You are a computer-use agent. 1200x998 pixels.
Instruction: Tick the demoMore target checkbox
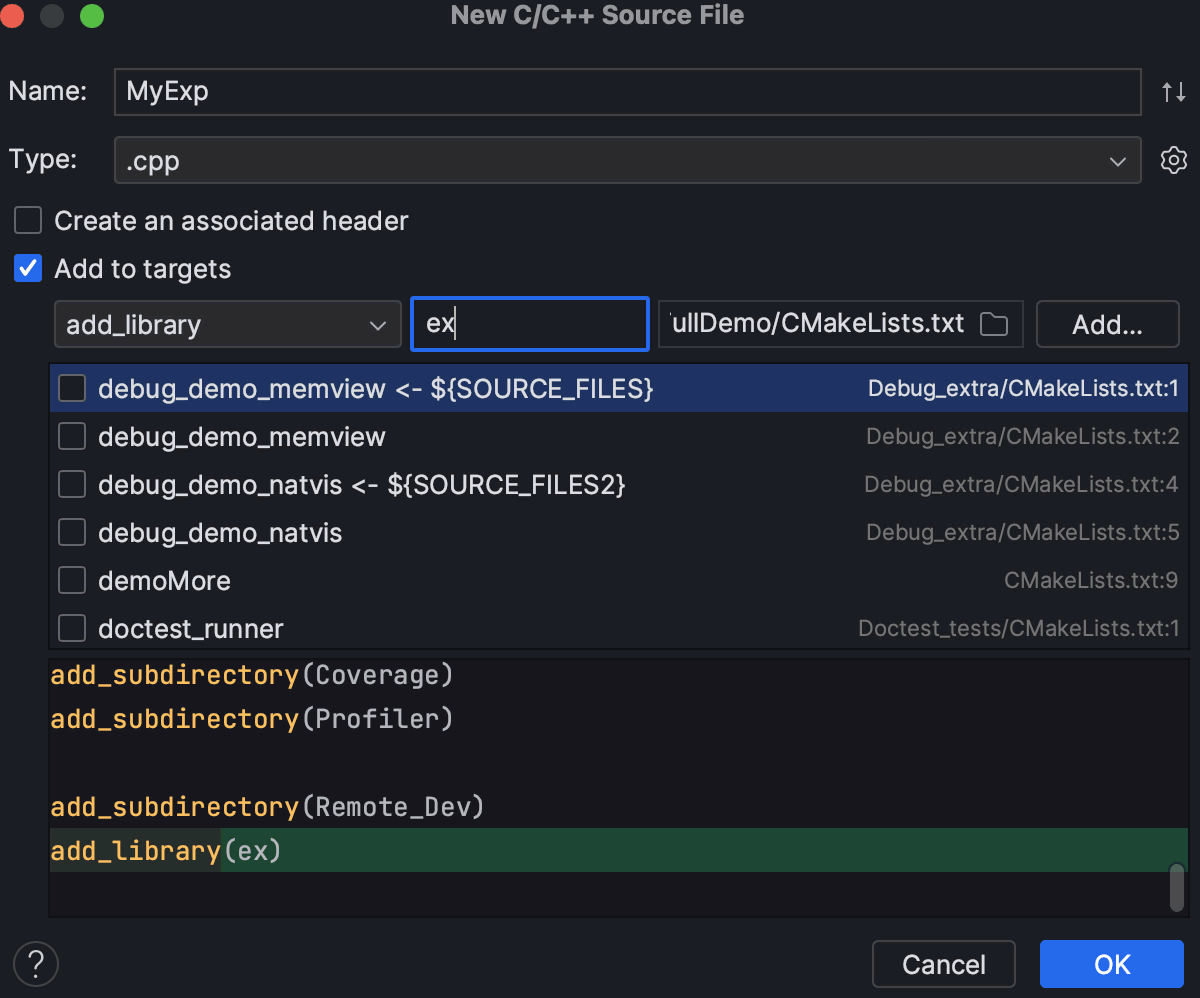pos(72,580)
